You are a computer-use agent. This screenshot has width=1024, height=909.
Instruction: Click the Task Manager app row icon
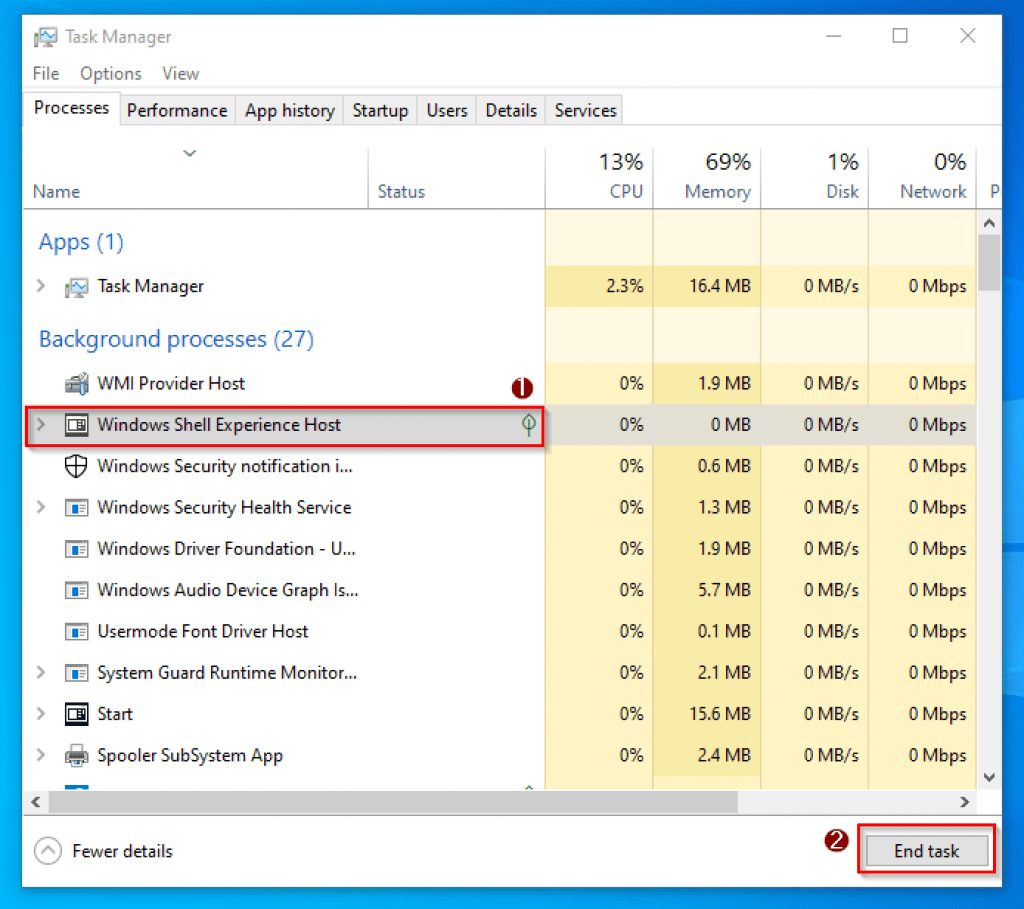coord(76,287)
